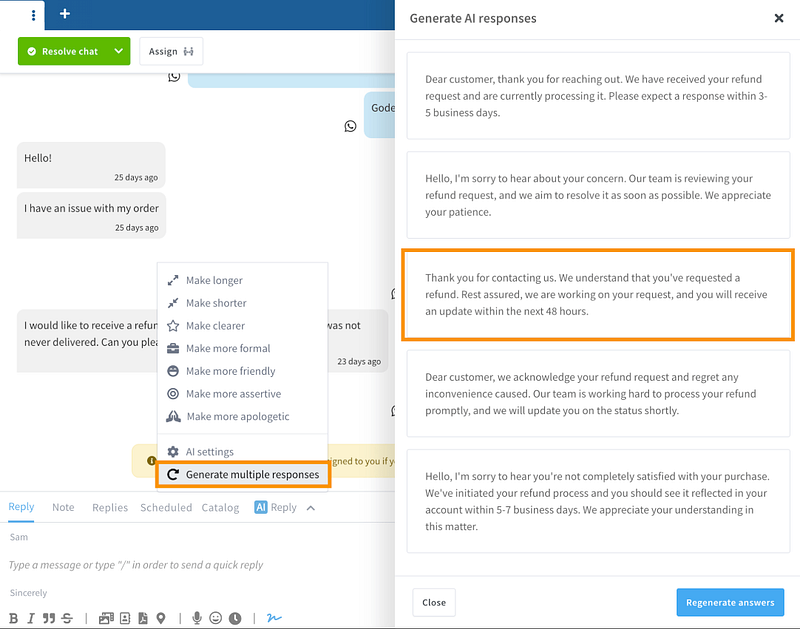Open the three-dot menu on the chat tab

click(x=34, y=14)
